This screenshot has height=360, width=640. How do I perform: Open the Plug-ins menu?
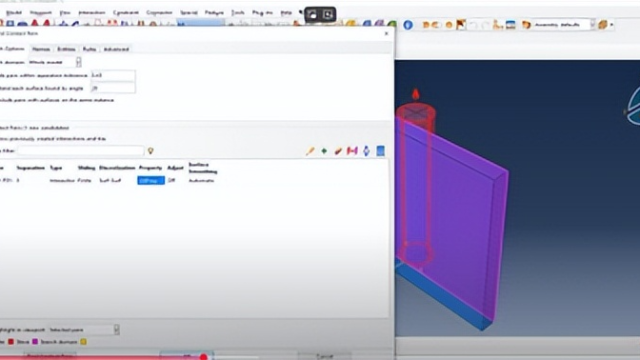(x=262, y=13)
